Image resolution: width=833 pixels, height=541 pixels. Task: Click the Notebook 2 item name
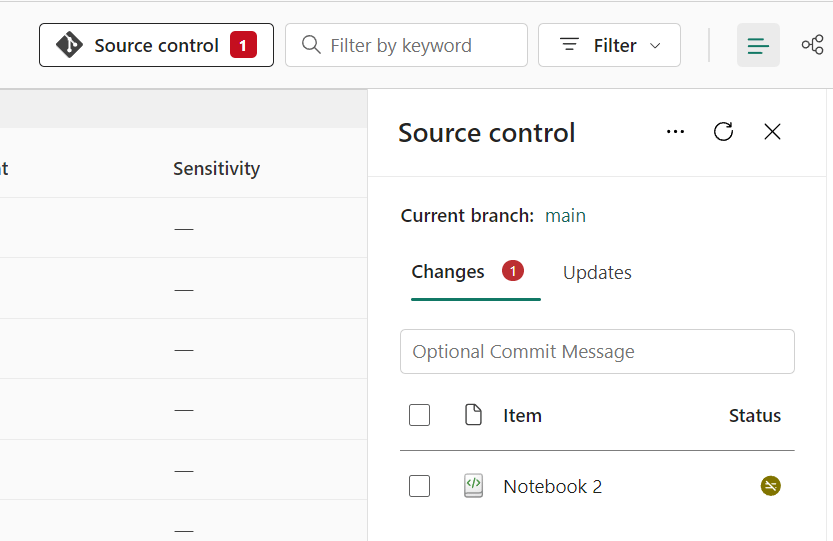coord(552,487)
